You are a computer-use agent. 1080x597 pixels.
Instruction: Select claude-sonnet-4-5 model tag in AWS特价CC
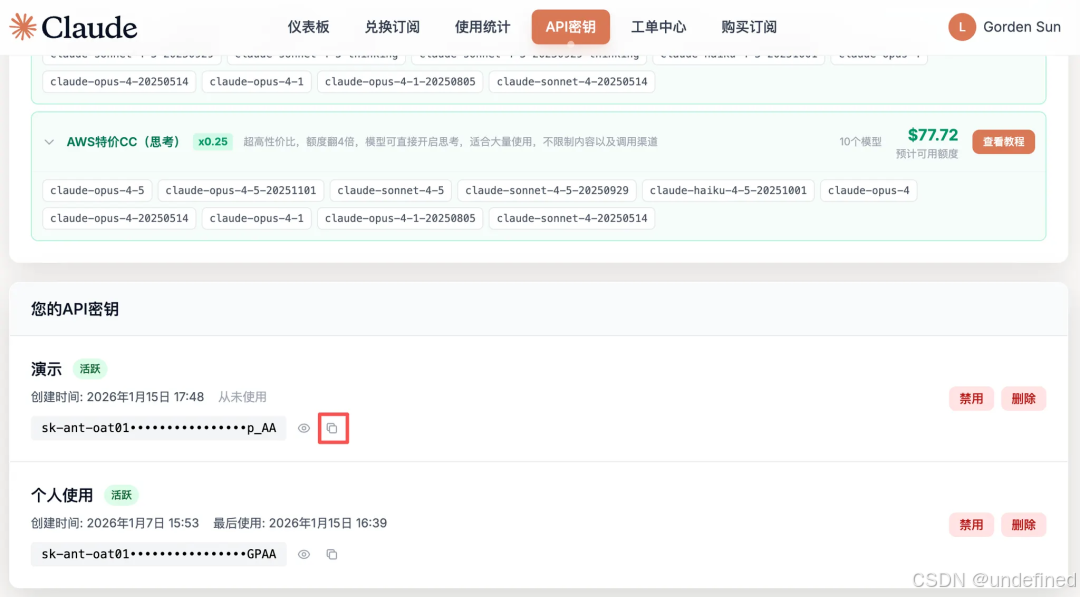pyautogui.click(x=391, y=190)
